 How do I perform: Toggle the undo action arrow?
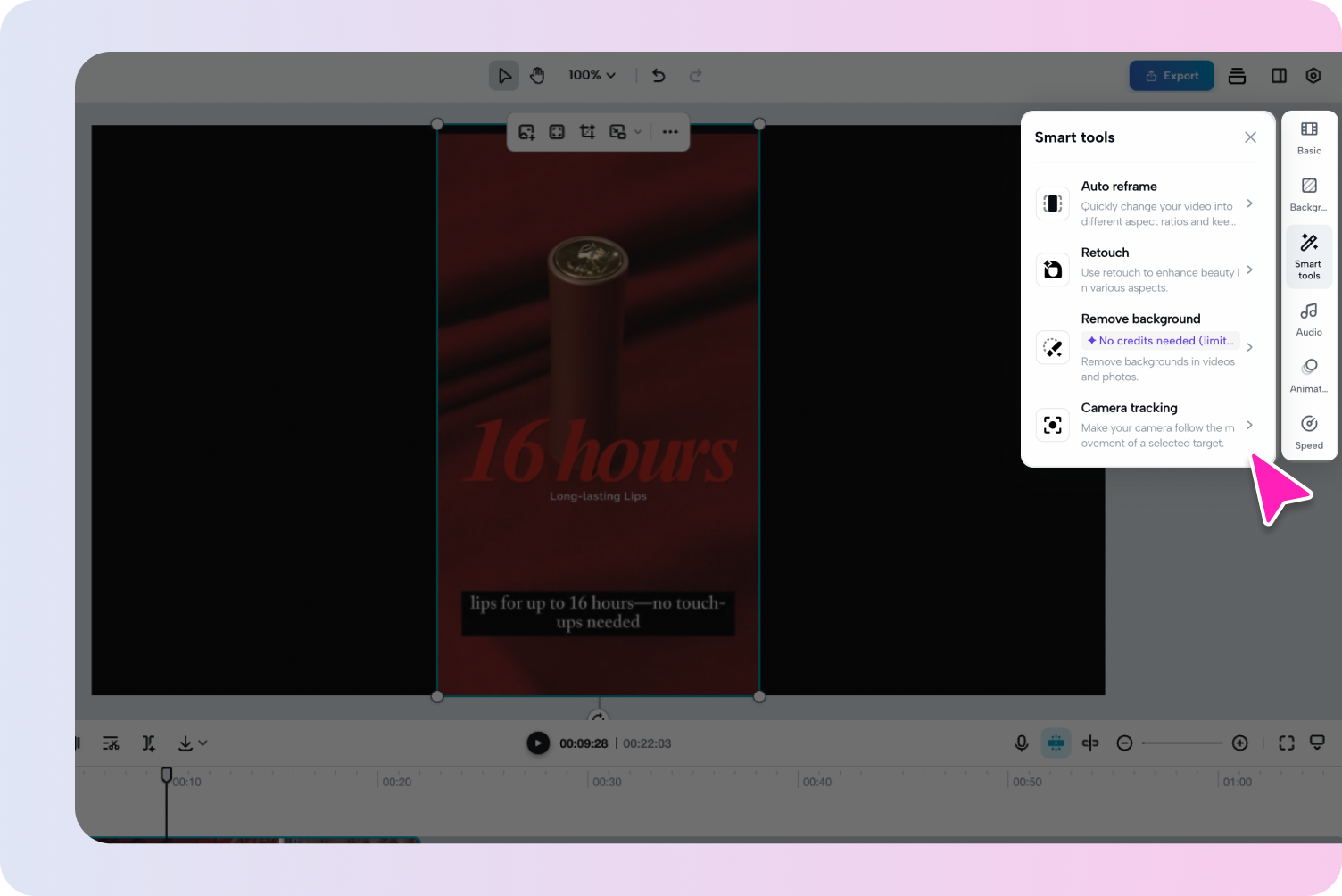coord(659,75)
